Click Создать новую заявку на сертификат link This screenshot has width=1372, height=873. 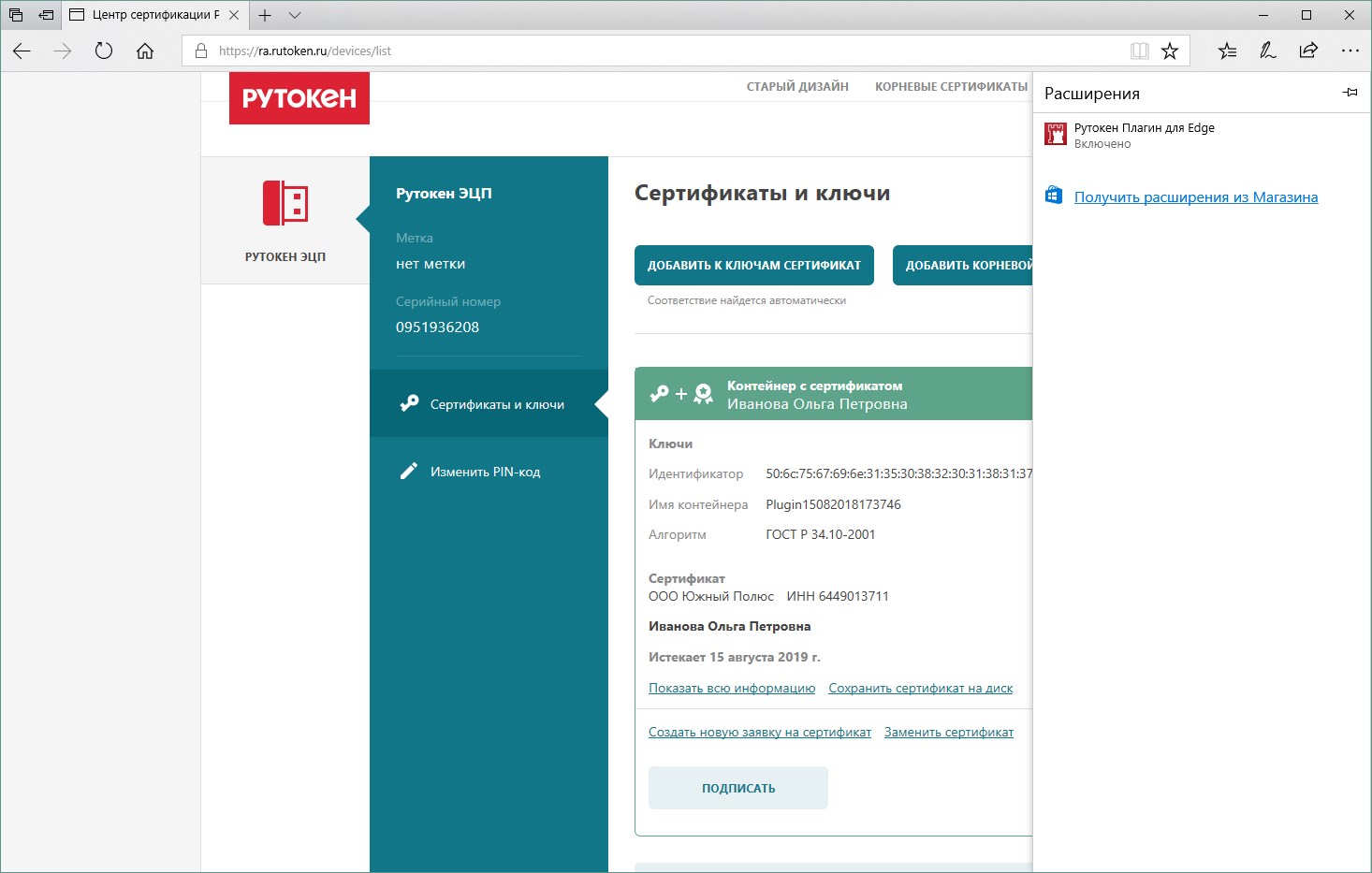point(760,732)
